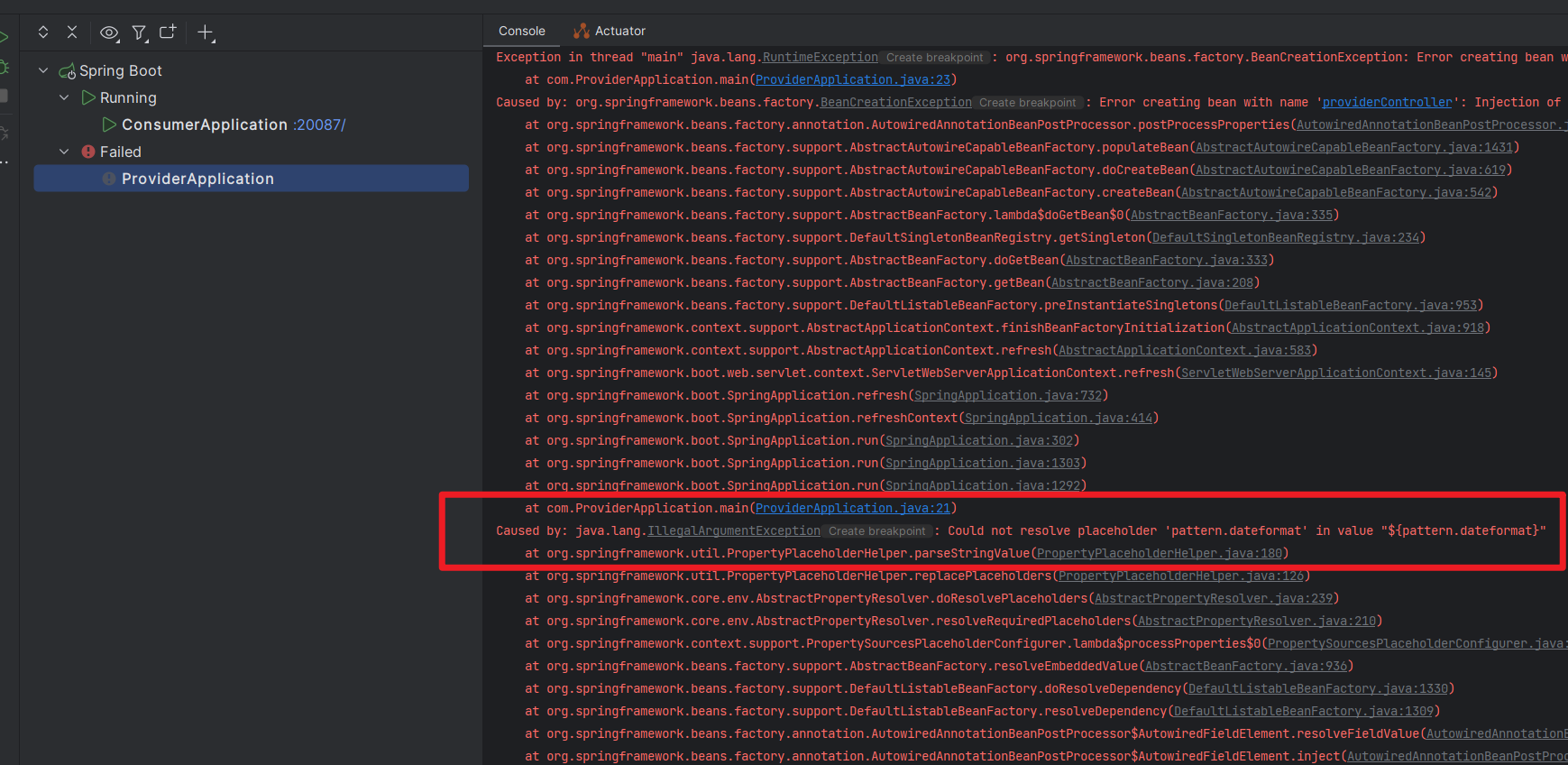The width and height of the screenshot is (1568, 765).
Task: Click Create breakpoint after IllegalArgumentException
Action: point(876,530)
